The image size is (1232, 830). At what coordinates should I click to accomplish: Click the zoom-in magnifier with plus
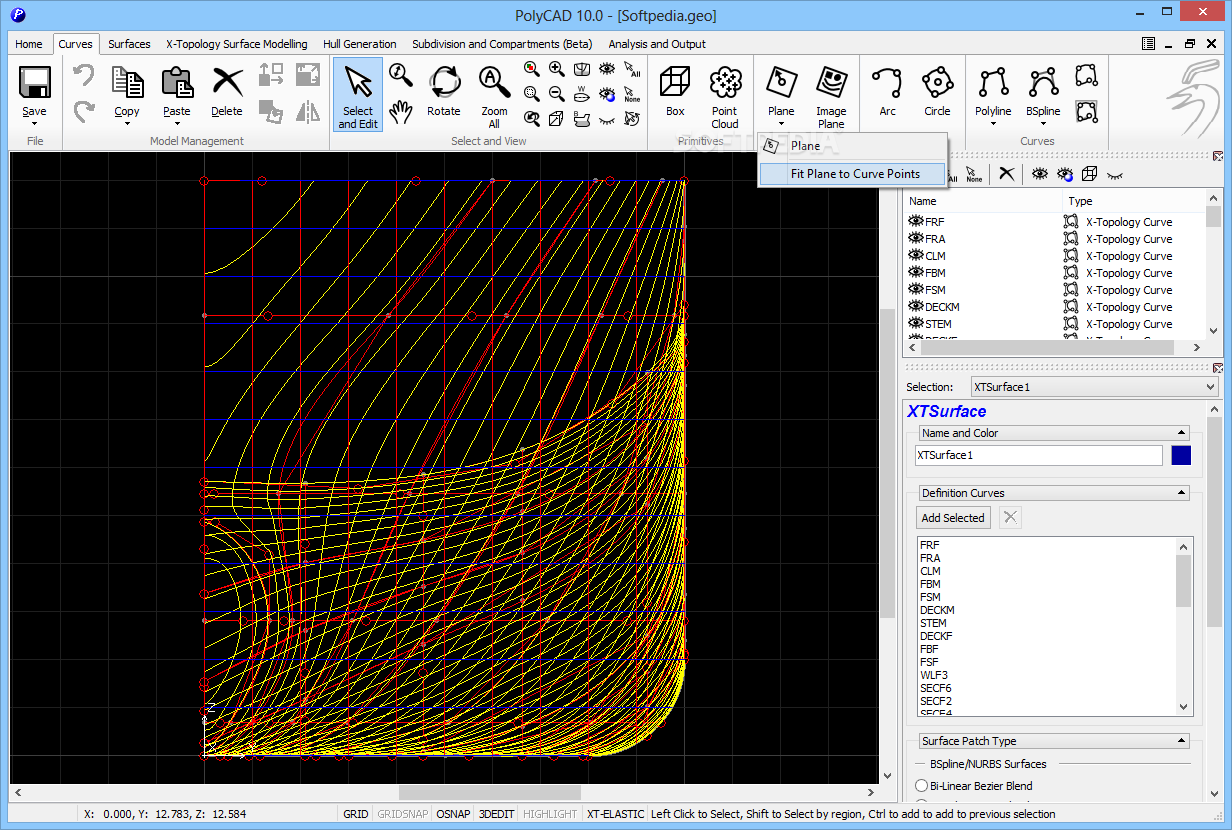[557, 69]
